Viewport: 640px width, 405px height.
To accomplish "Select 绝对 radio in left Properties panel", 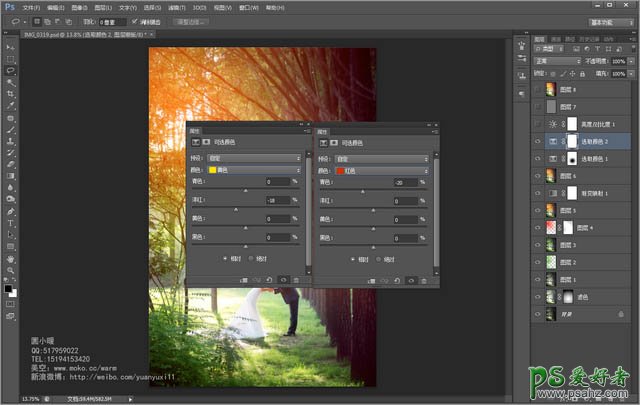I will point(251,258).
